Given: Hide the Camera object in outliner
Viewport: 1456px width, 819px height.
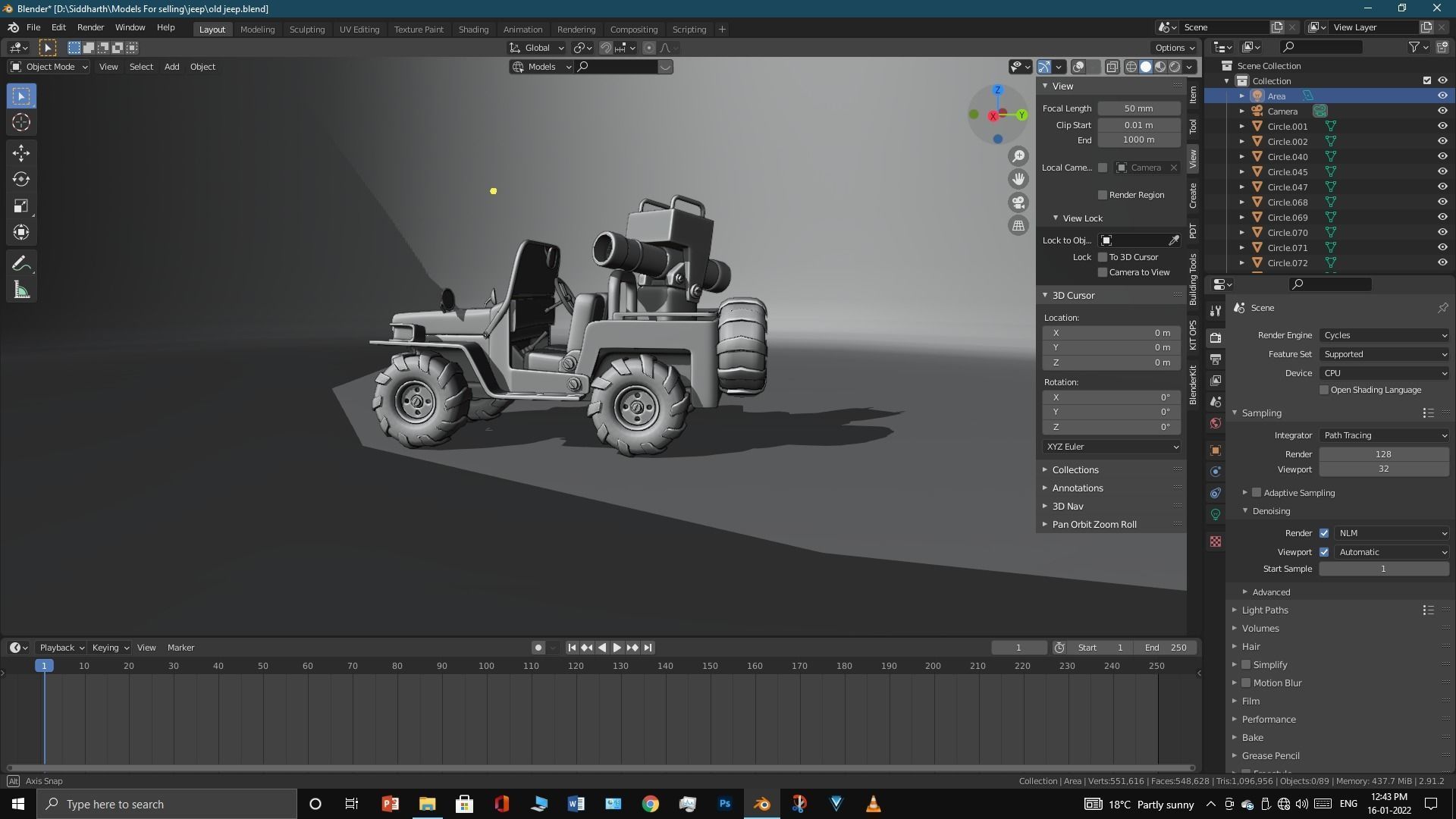Looking at the screenshot, I should (1442, 111).
